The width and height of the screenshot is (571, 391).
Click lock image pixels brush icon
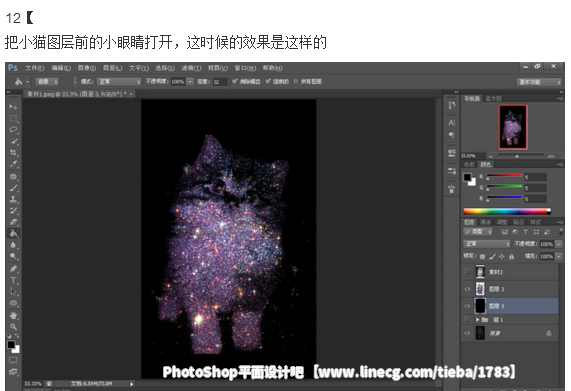click(492, 257)
